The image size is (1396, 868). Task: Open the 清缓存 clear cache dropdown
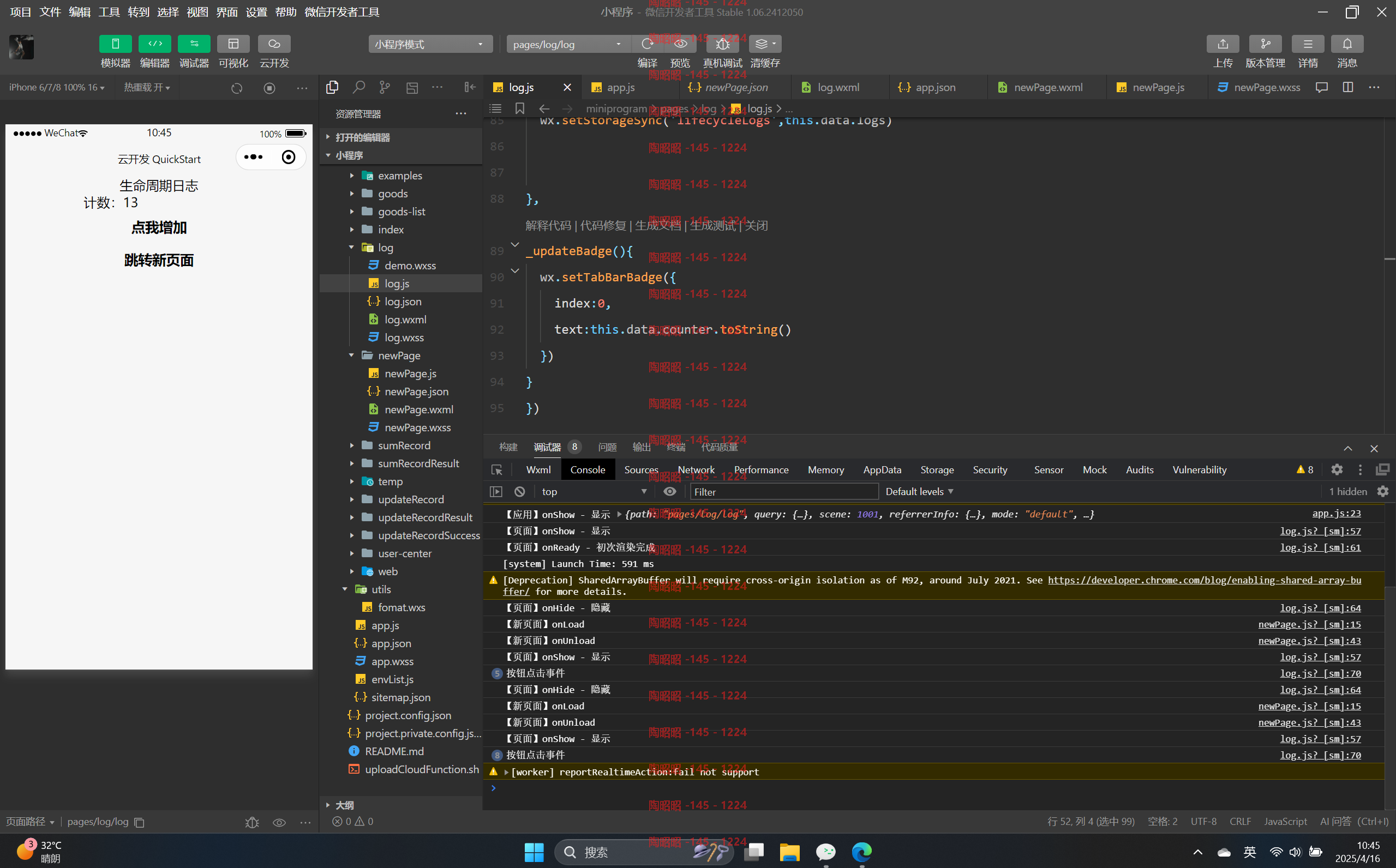point(765,44)
